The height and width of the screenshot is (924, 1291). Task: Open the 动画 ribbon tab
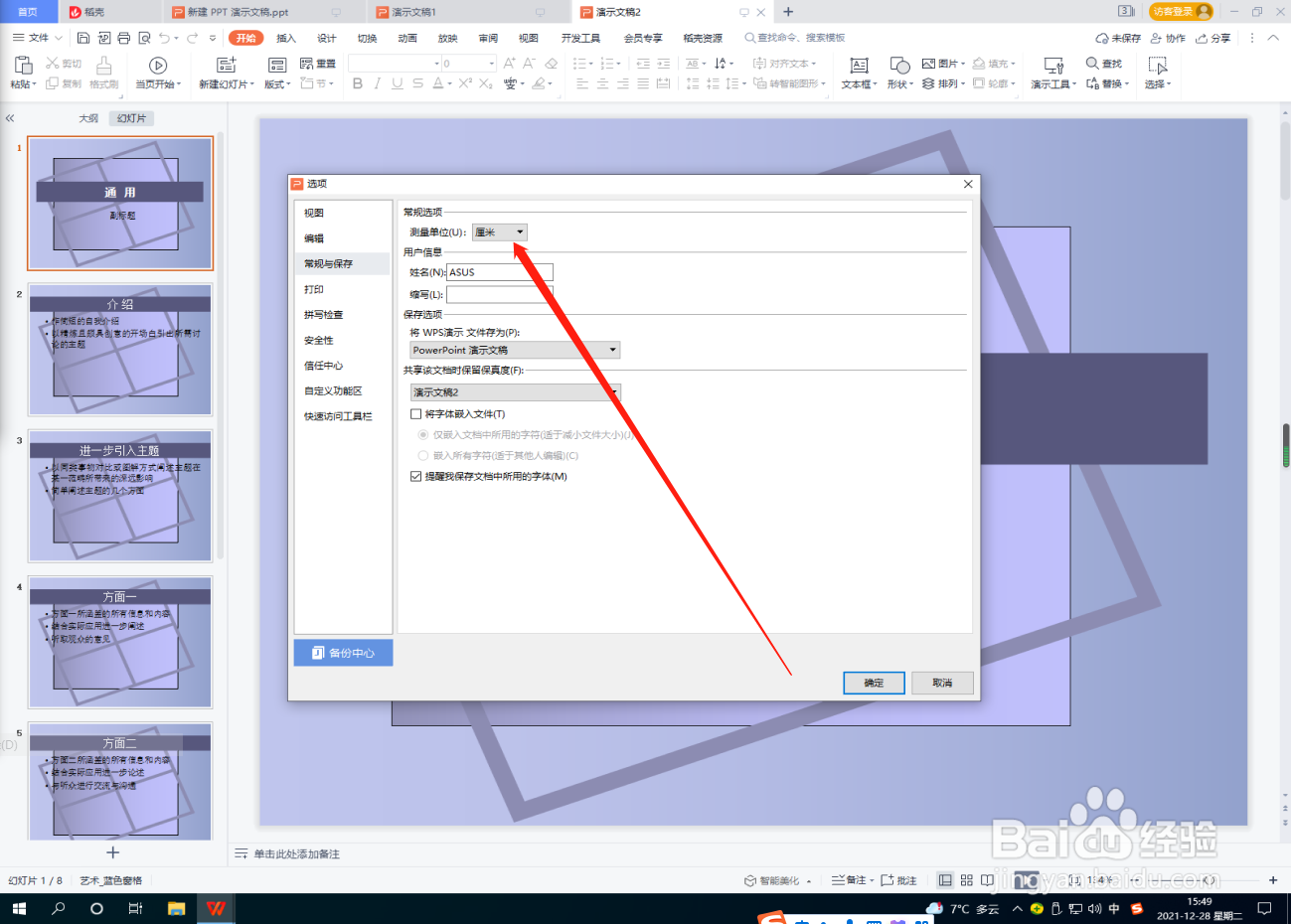(x=407, y=38)
